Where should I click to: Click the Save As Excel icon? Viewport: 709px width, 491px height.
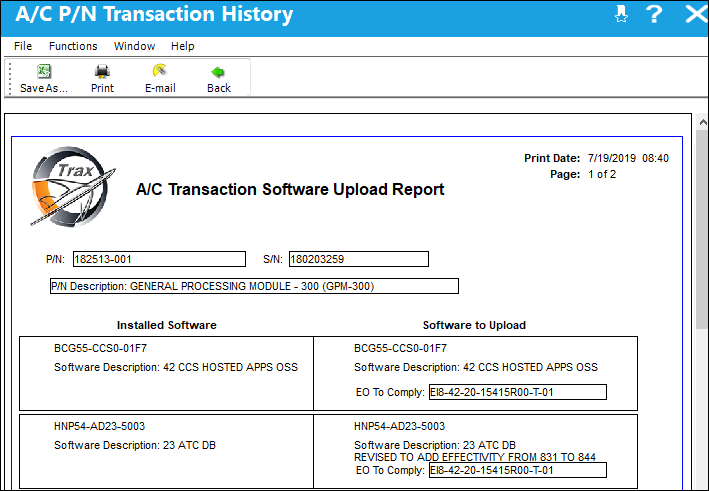point(44,71)
